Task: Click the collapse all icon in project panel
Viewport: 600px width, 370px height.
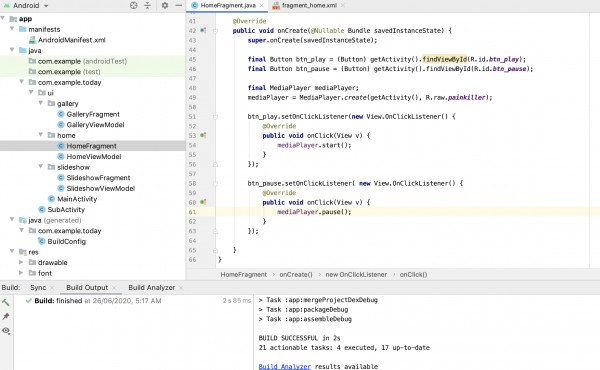Action: 148,5
